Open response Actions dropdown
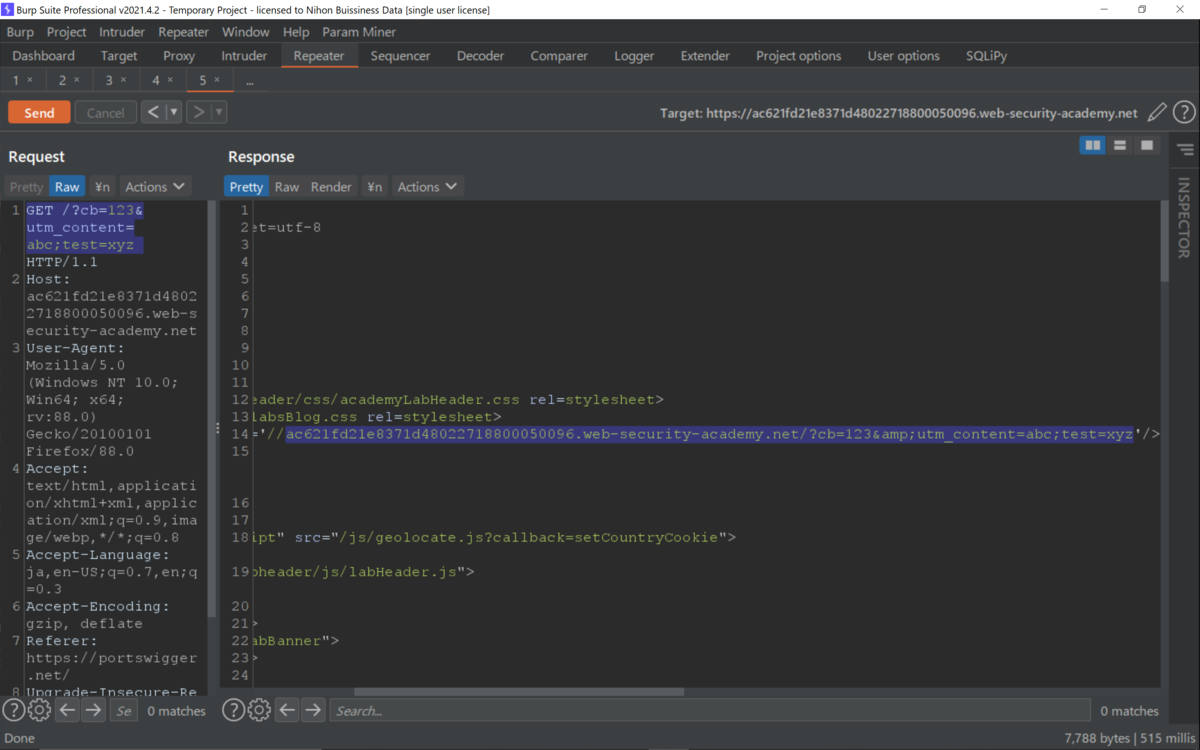Viewport: 1200px width, 750px height. coord(427,187)
